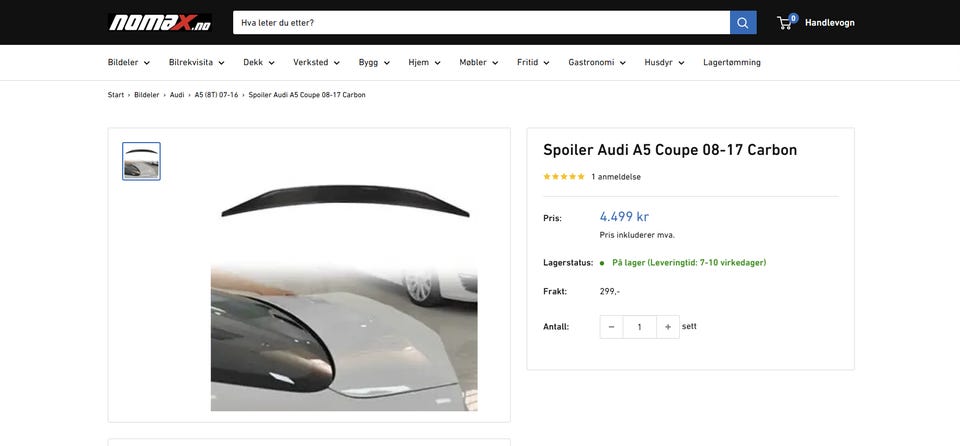960x446 pixels.
Task: Go to A5 (8T) 07-16 breadcrumb
Action: point(216,95)
